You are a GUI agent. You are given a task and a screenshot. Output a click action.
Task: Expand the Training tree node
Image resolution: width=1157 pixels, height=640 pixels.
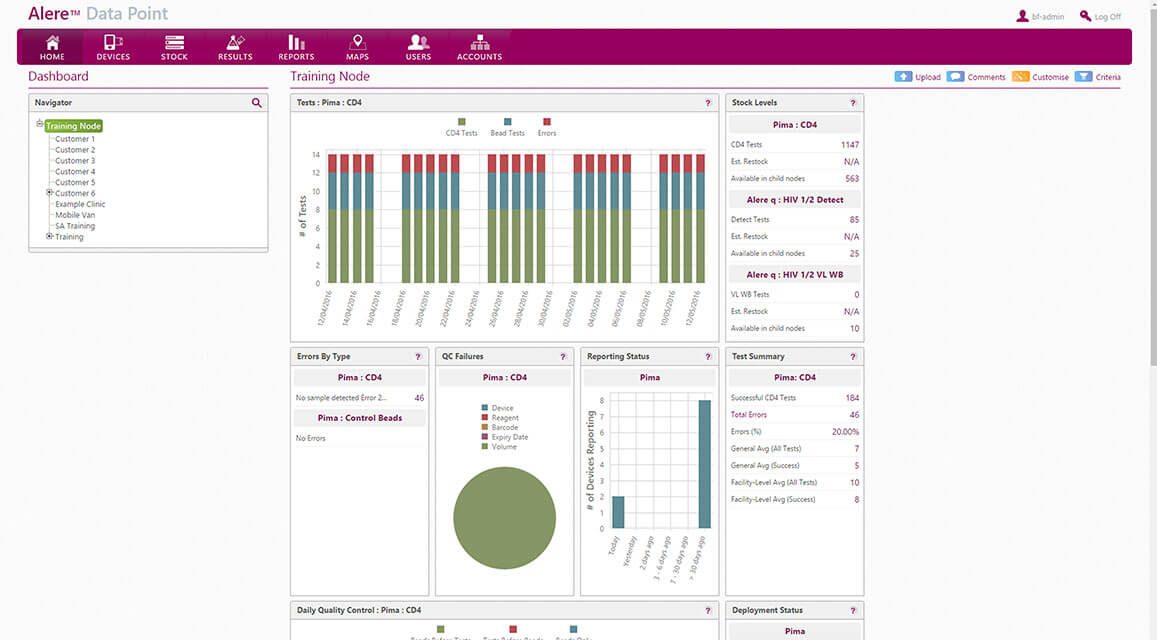pyautogui.click(x=48, y=236)
